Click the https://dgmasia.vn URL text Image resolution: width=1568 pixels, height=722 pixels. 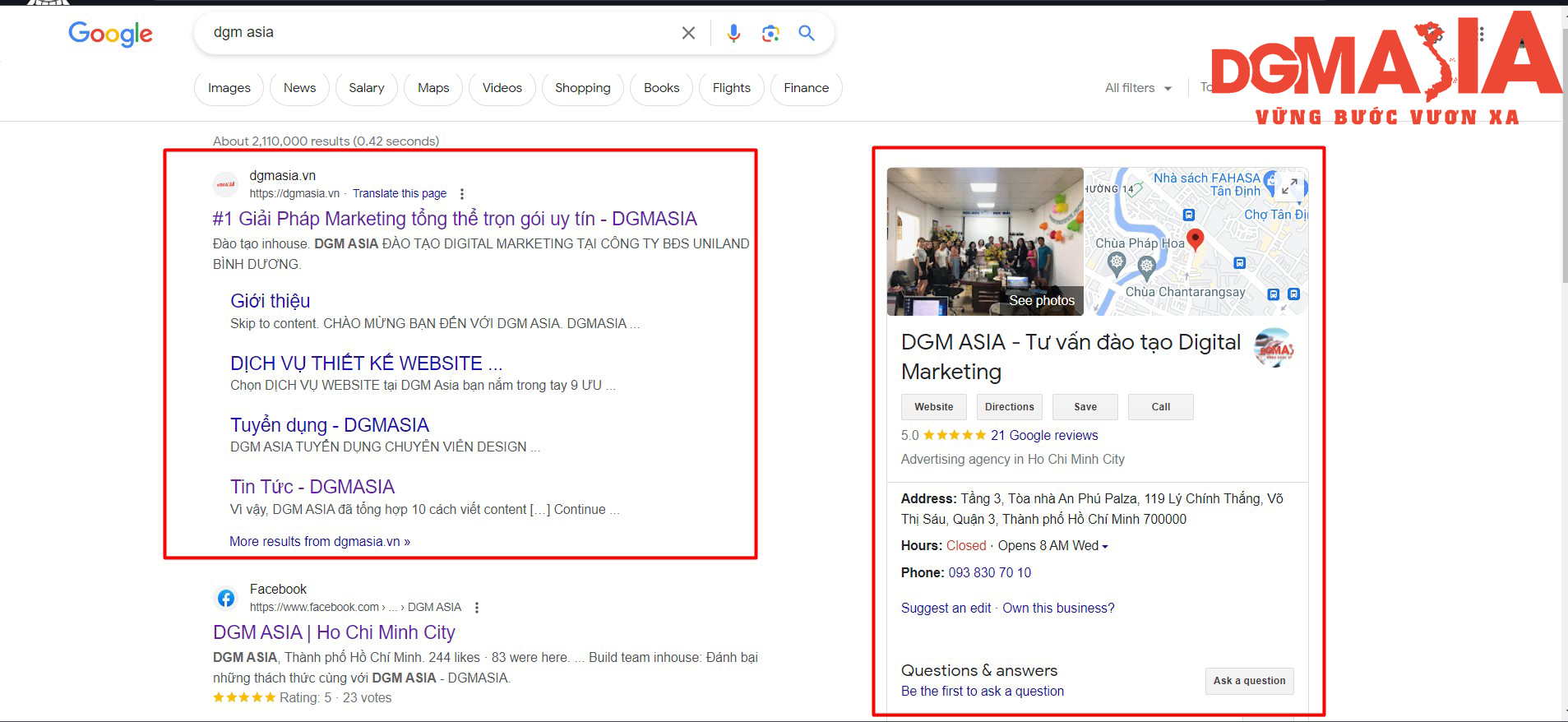coord(294,194)
